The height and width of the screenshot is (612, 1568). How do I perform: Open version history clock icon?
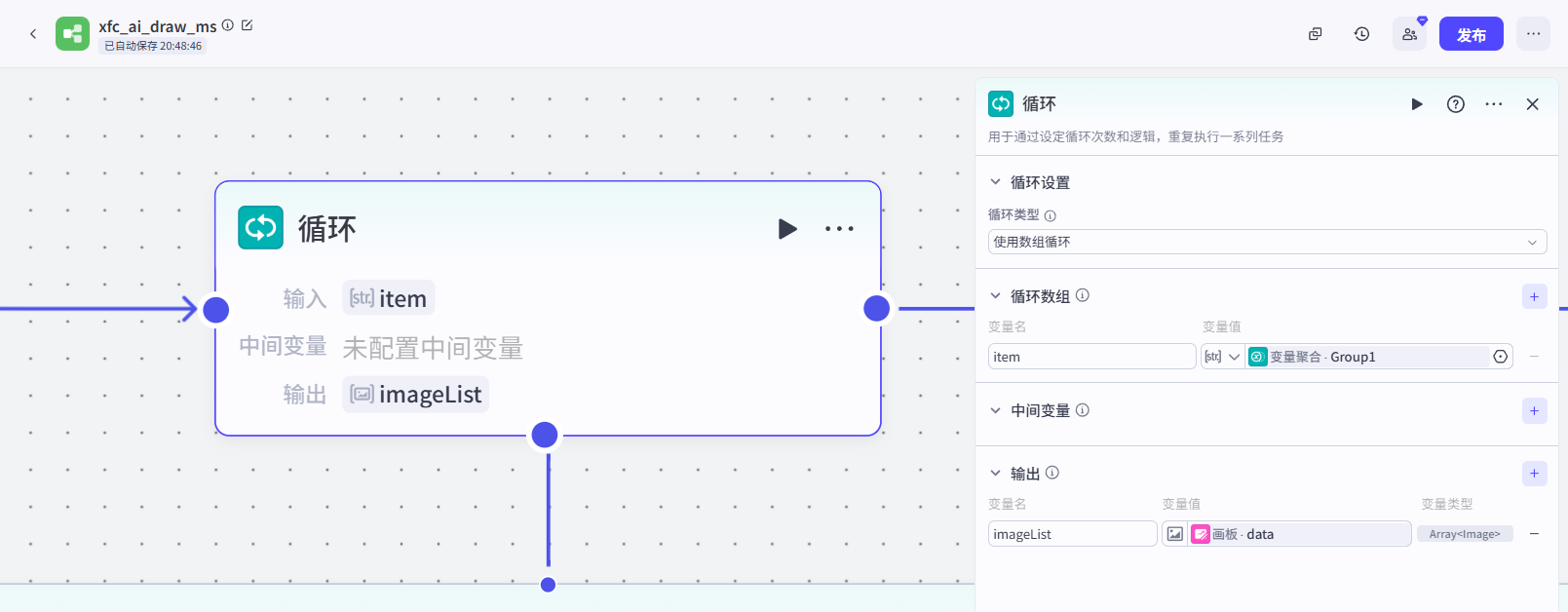[1361, 34]
